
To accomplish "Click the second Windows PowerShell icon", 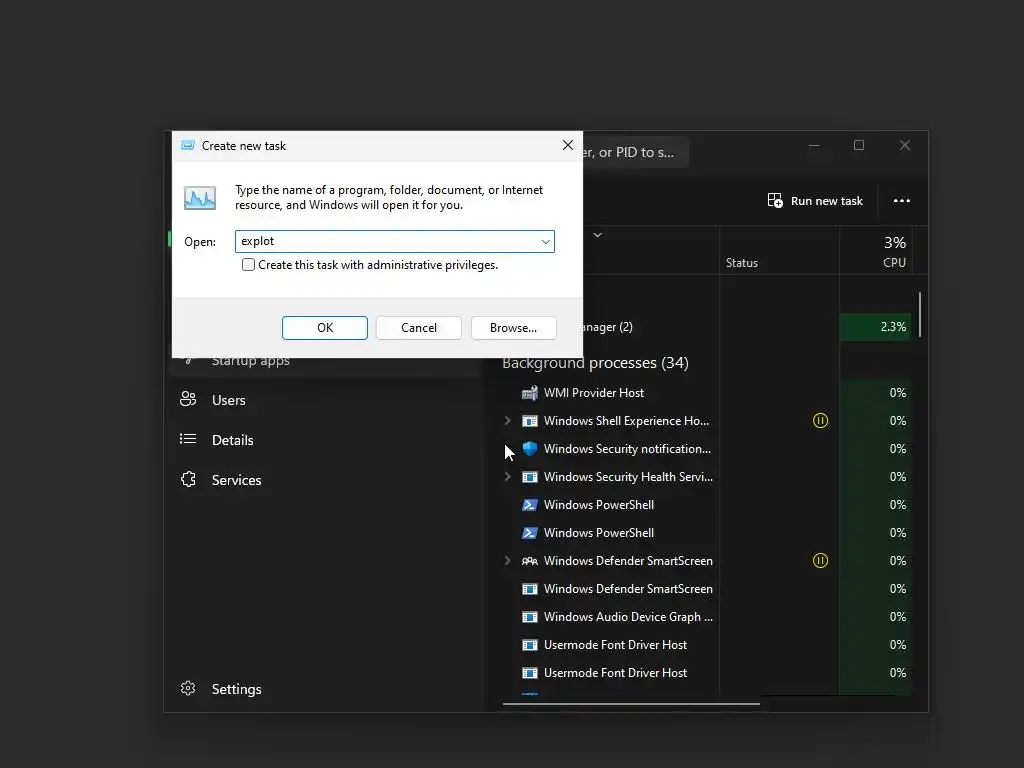I will (530, 533).
